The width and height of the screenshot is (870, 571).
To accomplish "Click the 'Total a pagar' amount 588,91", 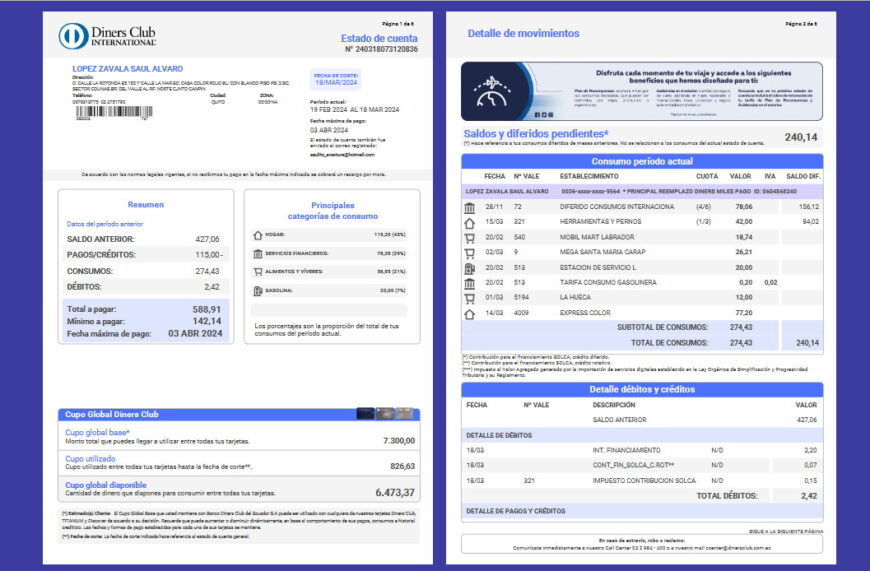I will pos(206,309).
